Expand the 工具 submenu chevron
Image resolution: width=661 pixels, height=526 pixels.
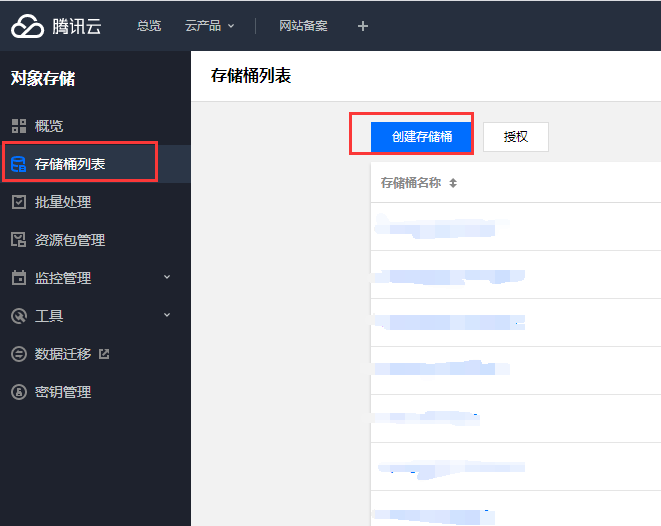pos(167,315)
